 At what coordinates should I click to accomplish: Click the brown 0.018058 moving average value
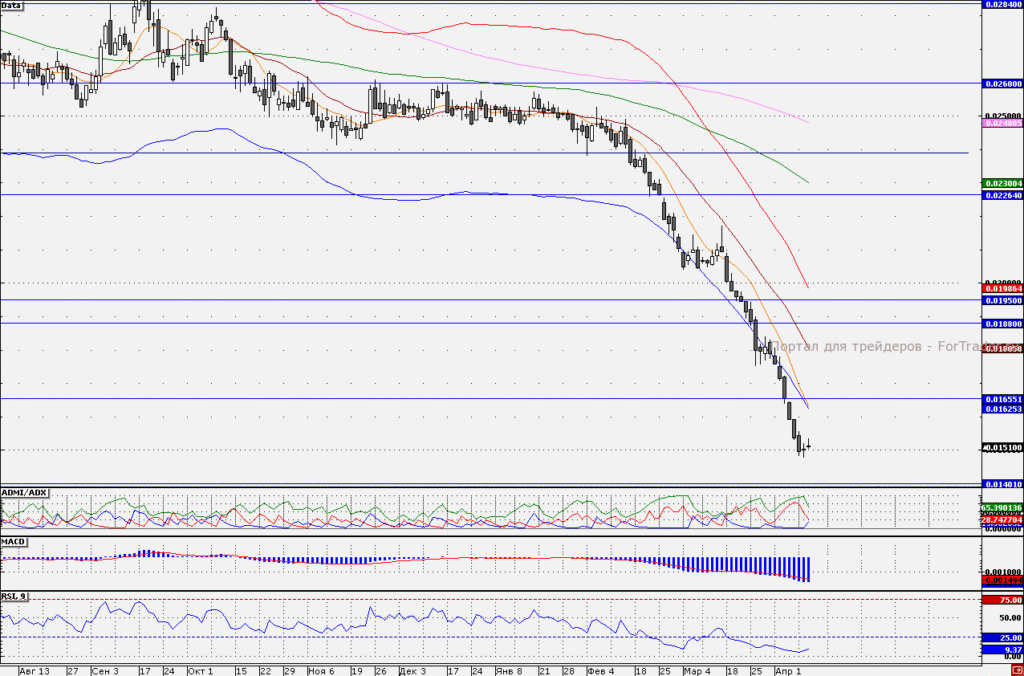[x=1003, y=349]
